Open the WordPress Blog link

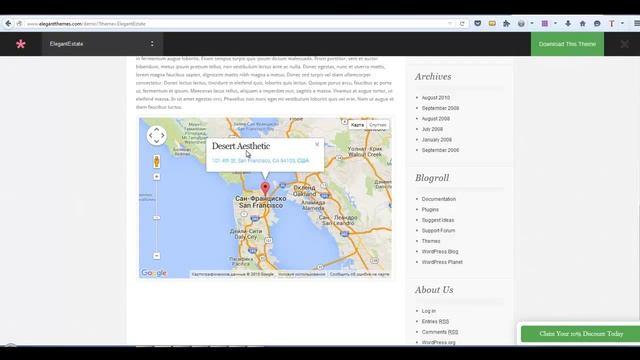click(440, 252)
